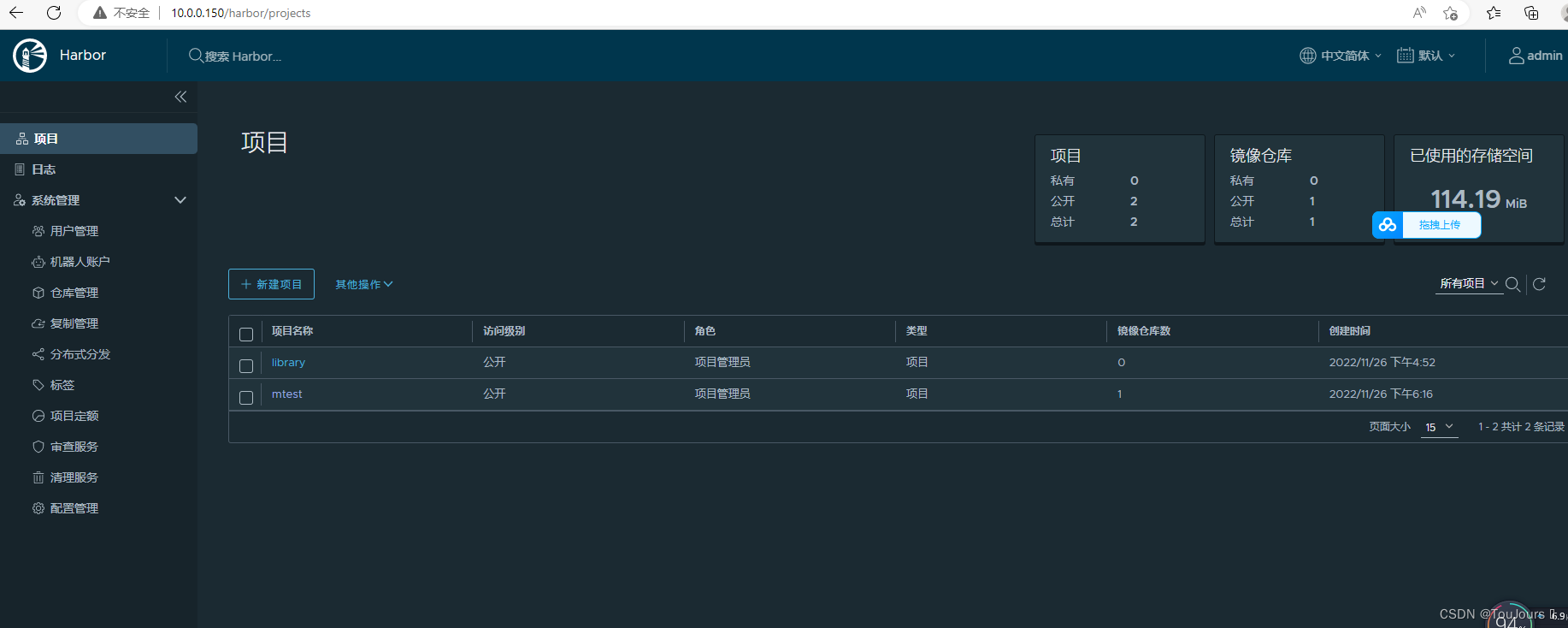Open the admin account menu

click(1536, 56)
